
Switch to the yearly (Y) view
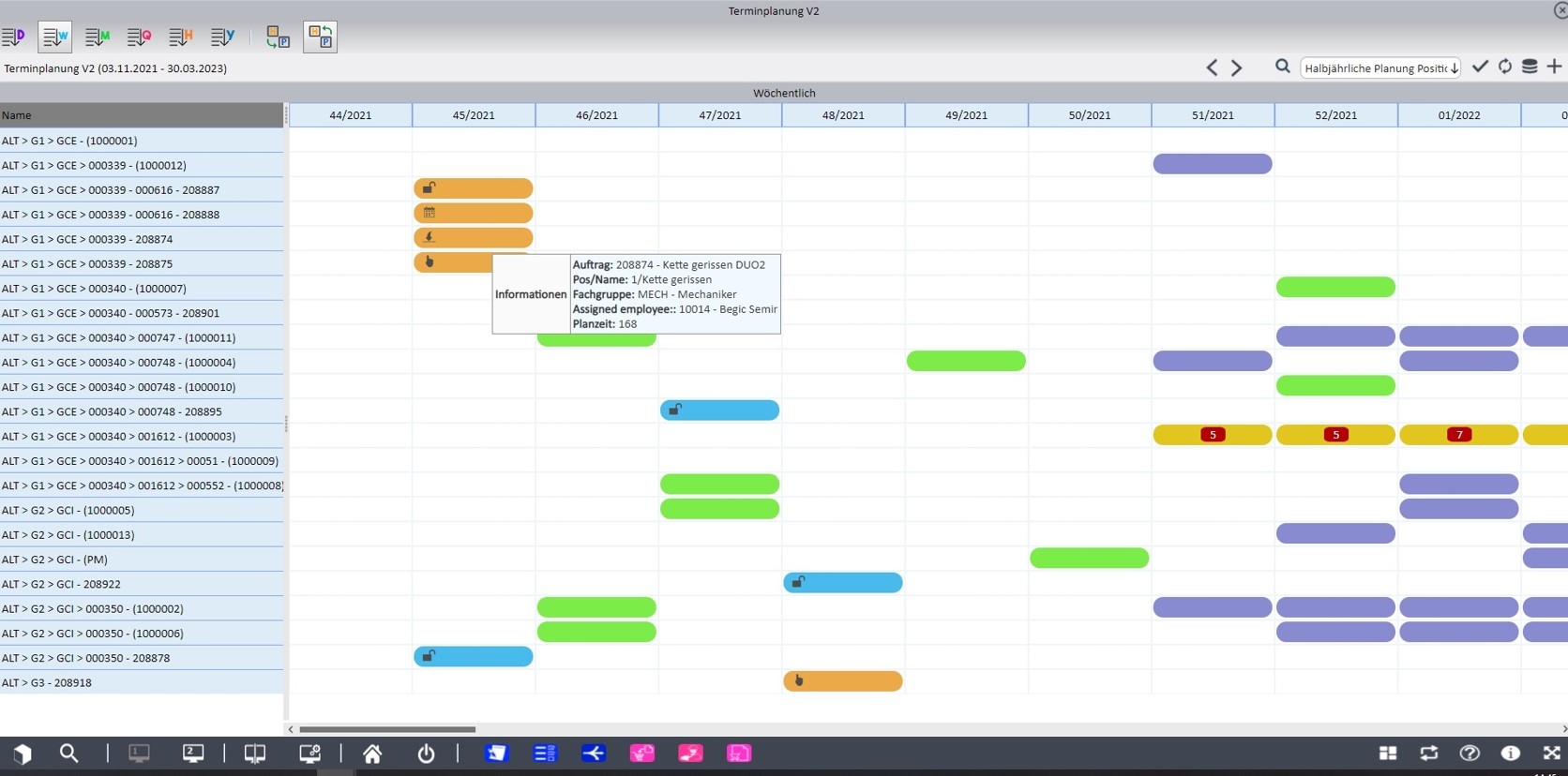pos(223,37)
